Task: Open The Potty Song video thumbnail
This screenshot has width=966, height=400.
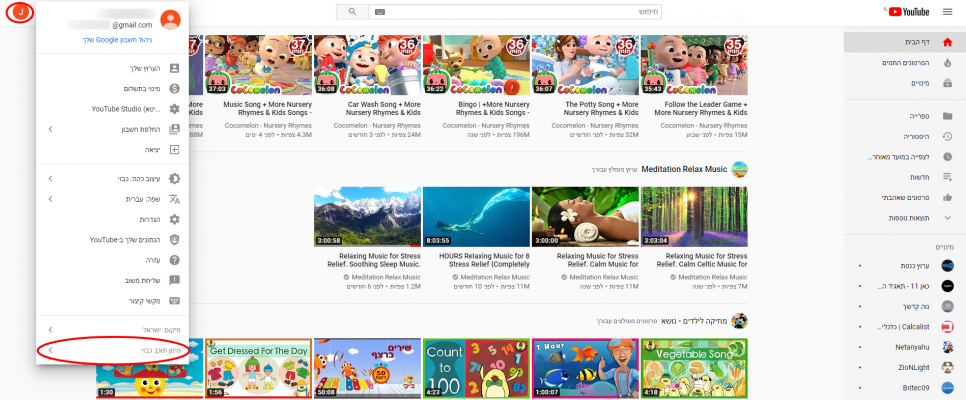Action: 585,65
